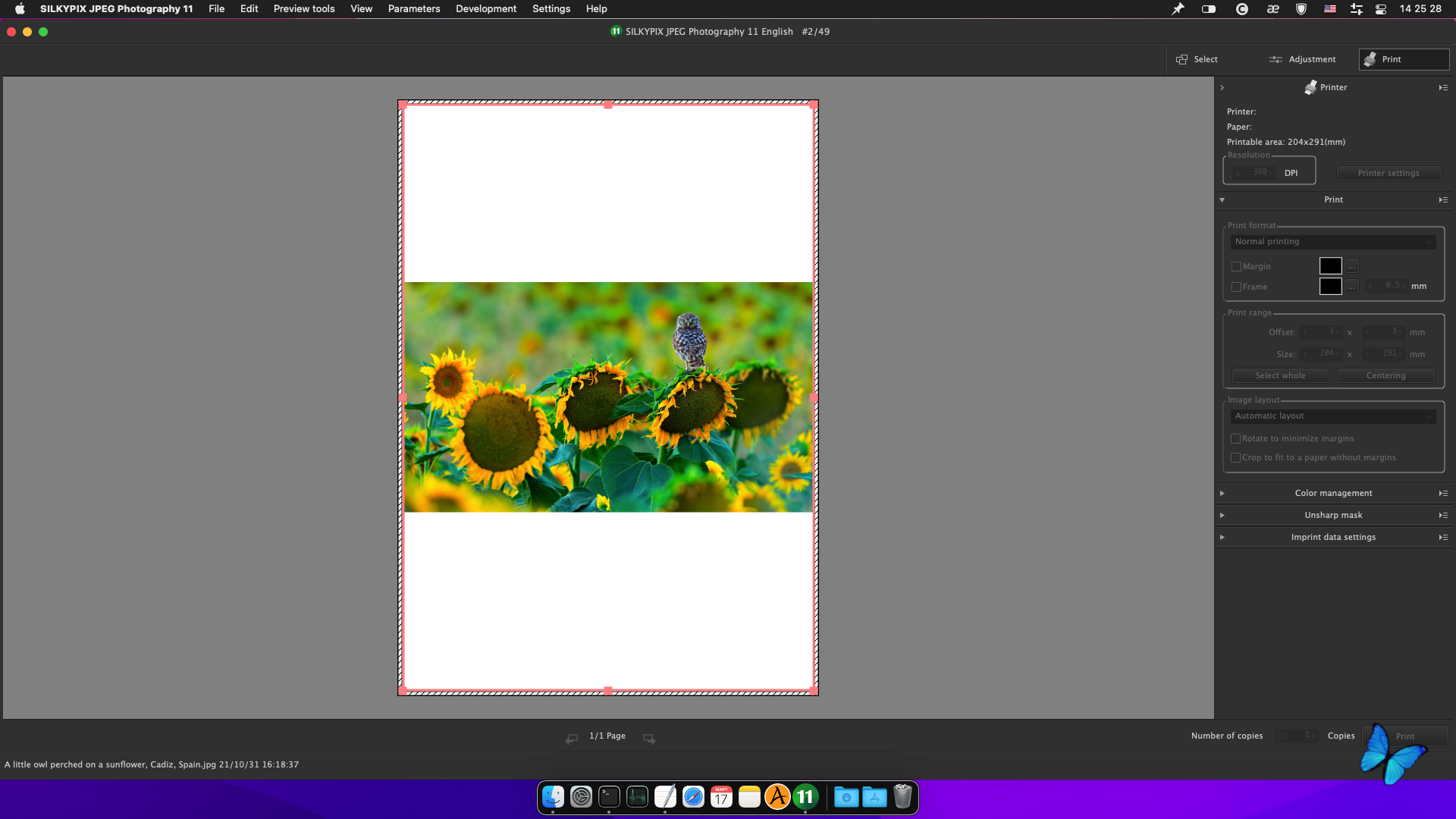Click the Margin color ellipsis button
Screen dimensions: 1456x819
[x=1351, y=266]
